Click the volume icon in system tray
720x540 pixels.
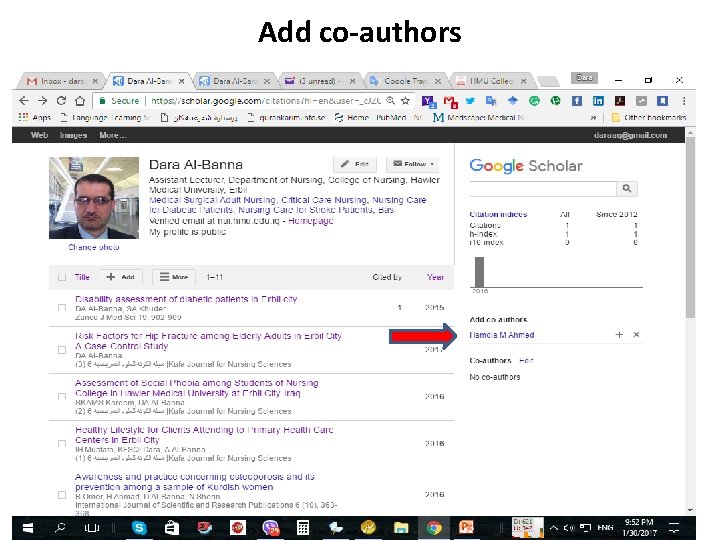click(x=569, y=528)
